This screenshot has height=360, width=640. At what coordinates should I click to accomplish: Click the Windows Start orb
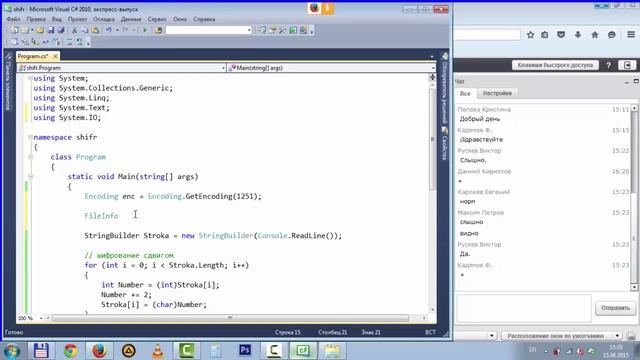point(11,351)
